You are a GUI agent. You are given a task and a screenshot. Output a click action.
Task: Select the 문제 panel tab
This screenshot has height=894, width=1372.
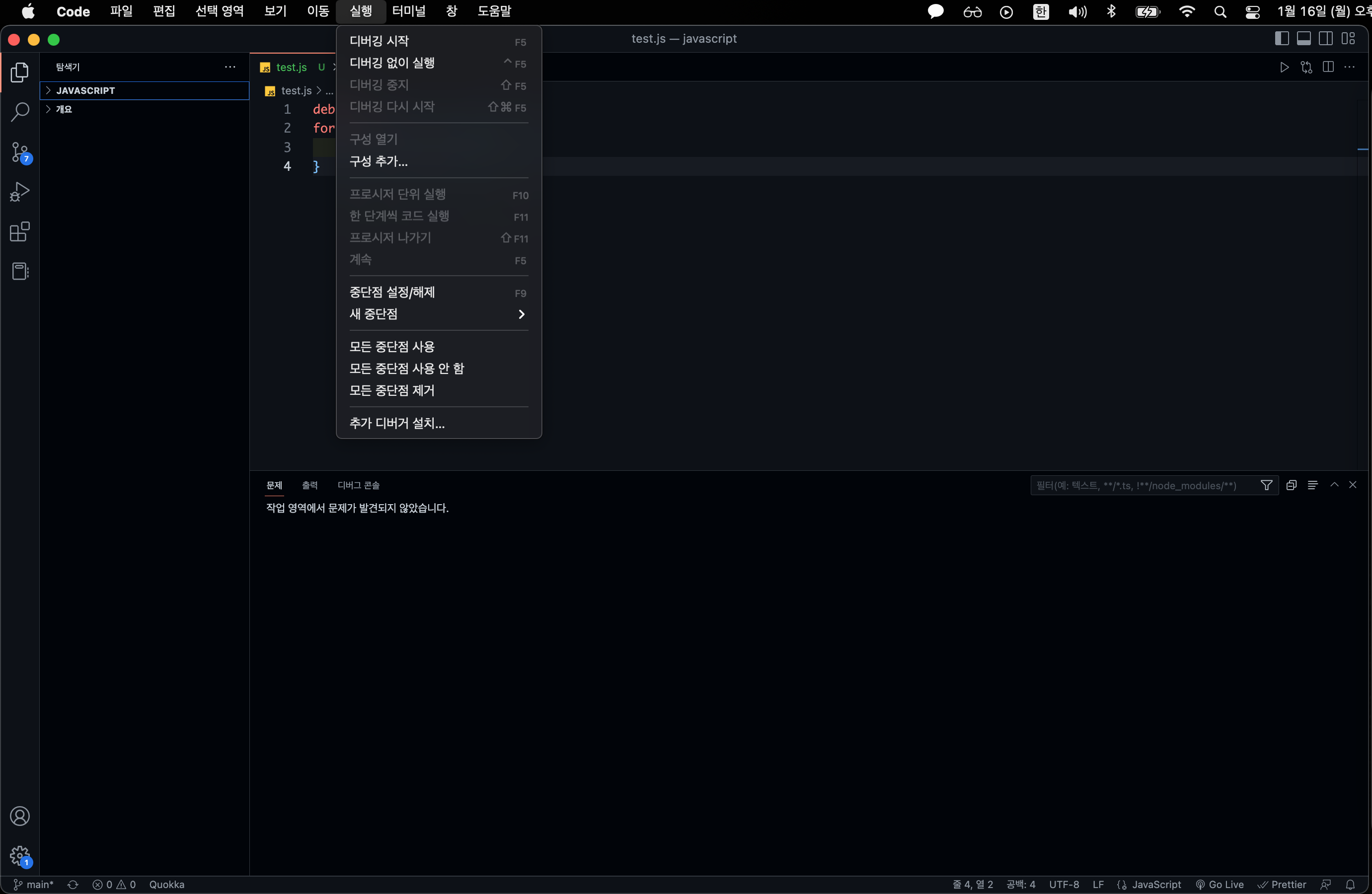pyautogui.click(x=274, y=485)
